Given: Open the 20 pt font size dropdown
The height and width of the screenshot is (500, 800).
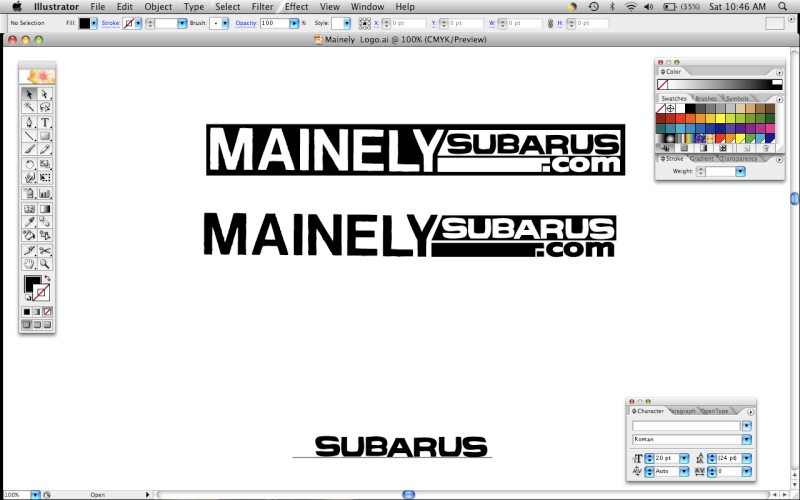Looking at the screenshot, I should (684, 458).
